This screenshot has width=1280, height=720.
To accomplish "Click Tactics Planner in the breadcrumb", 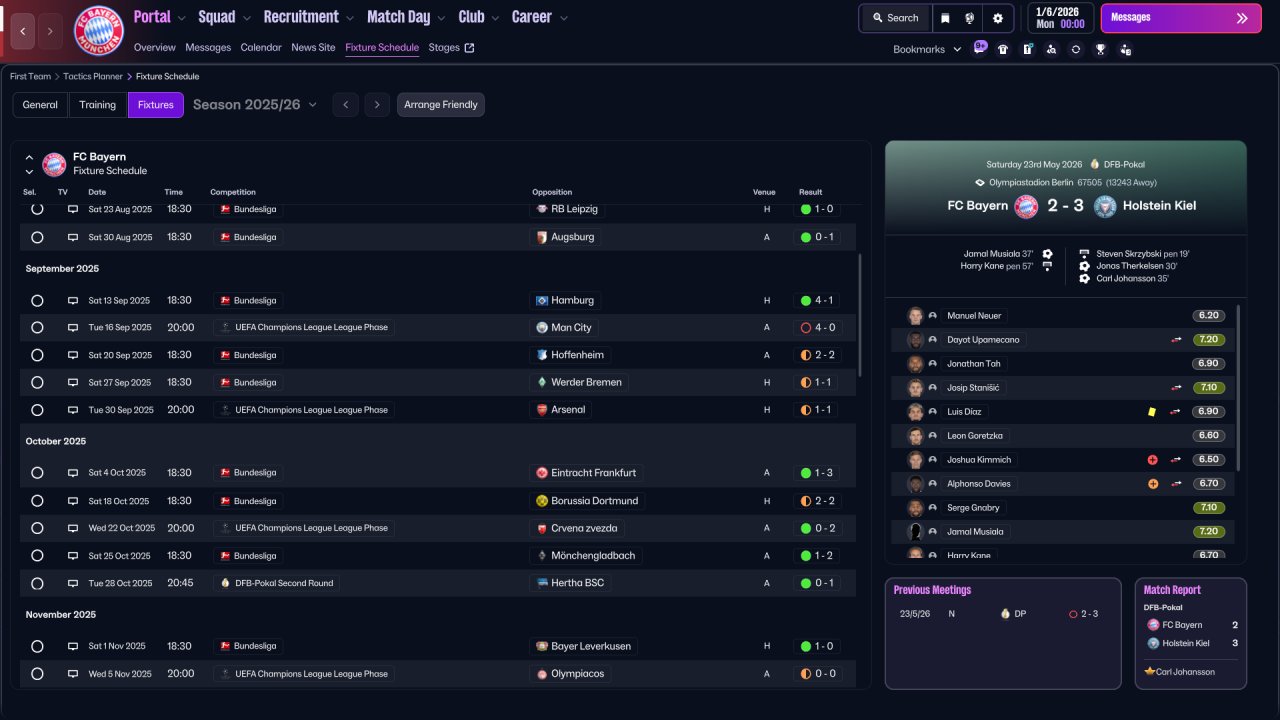I will point(93,76).
